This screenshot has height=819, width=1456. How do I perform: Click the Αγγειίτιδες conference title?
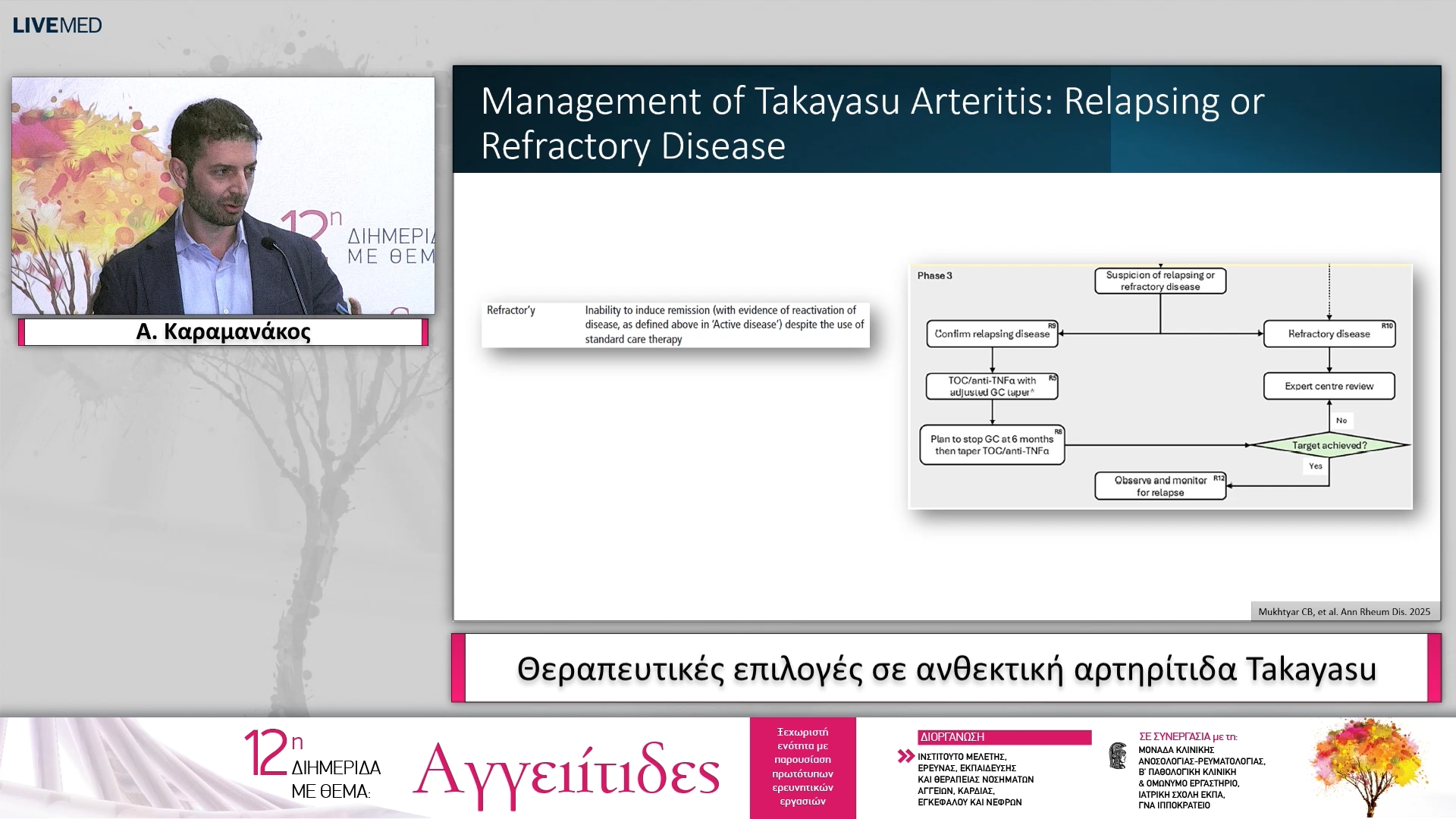[x=566, y=770]
